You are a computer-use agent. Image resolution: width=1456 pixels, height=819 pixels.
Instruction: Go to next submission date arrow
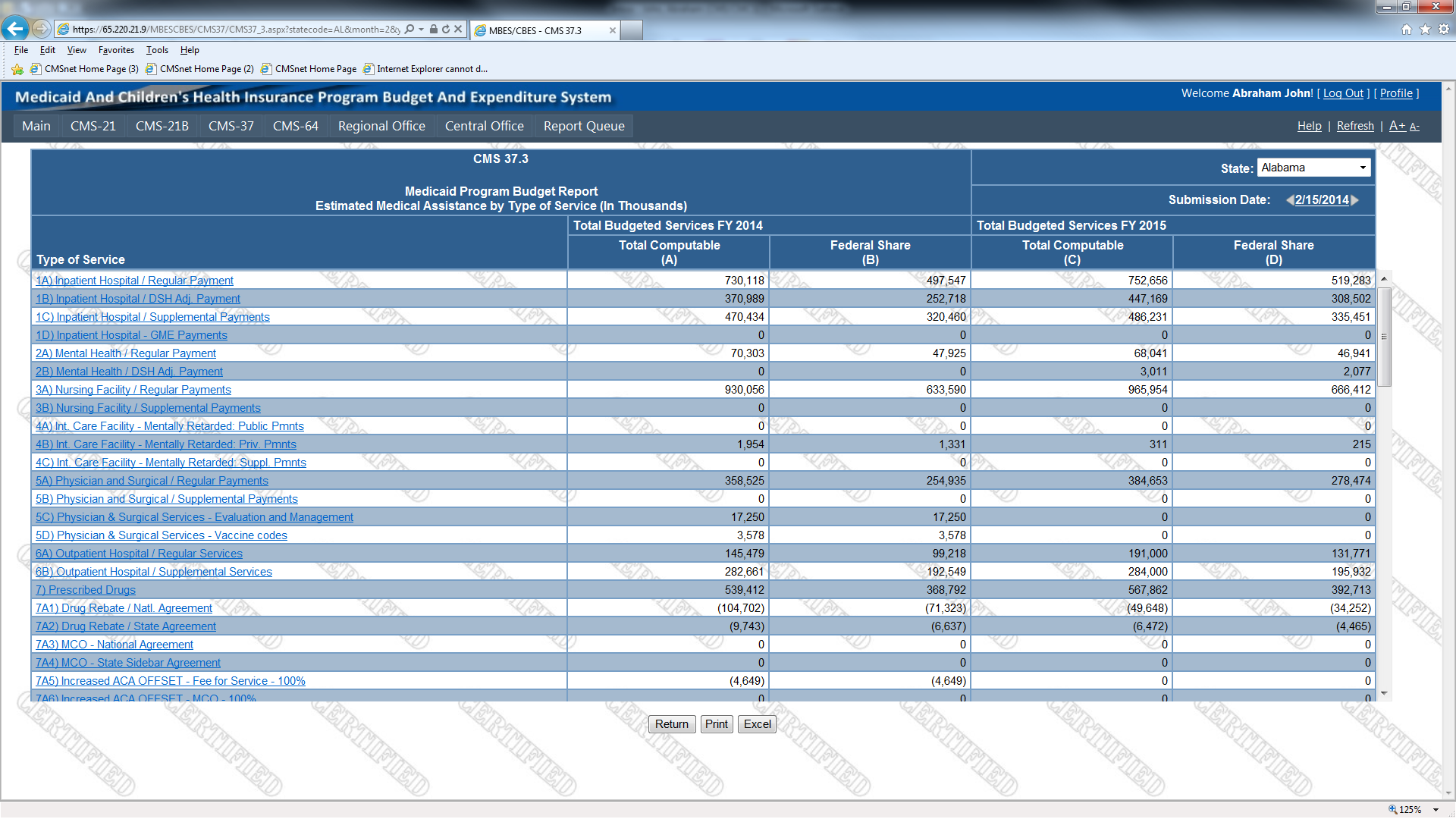1355,200
